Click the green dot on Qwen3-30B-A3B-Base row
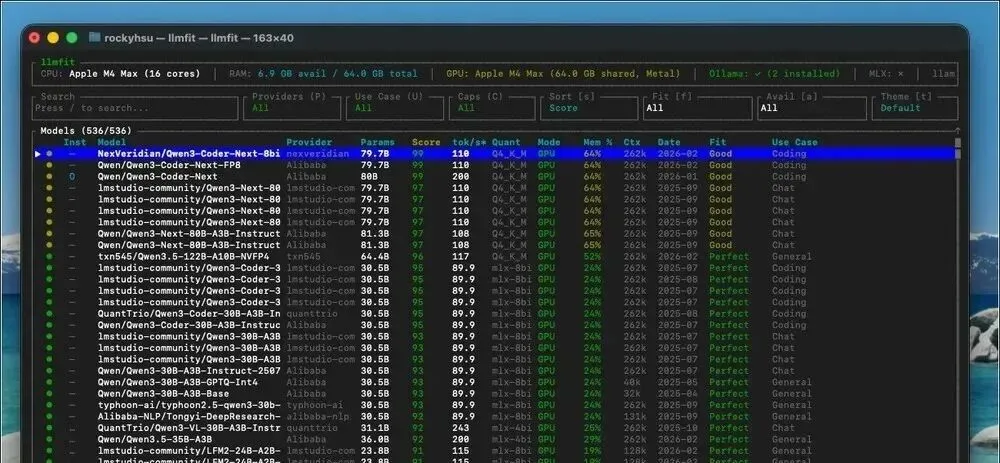 pyautogui.click(x=49, y=393)
